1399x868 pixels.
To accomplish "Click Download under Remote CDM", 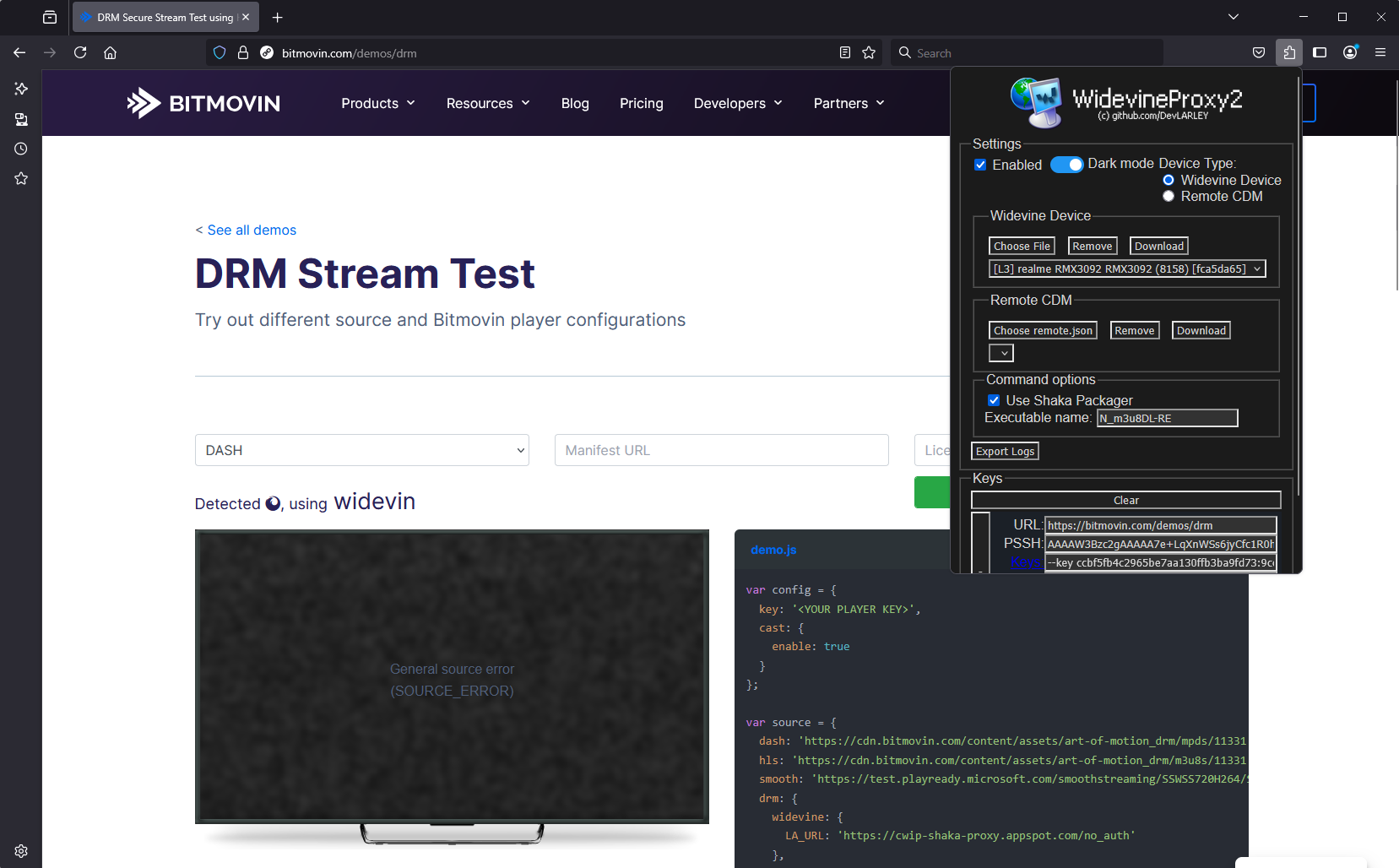I will [1201, 330].
